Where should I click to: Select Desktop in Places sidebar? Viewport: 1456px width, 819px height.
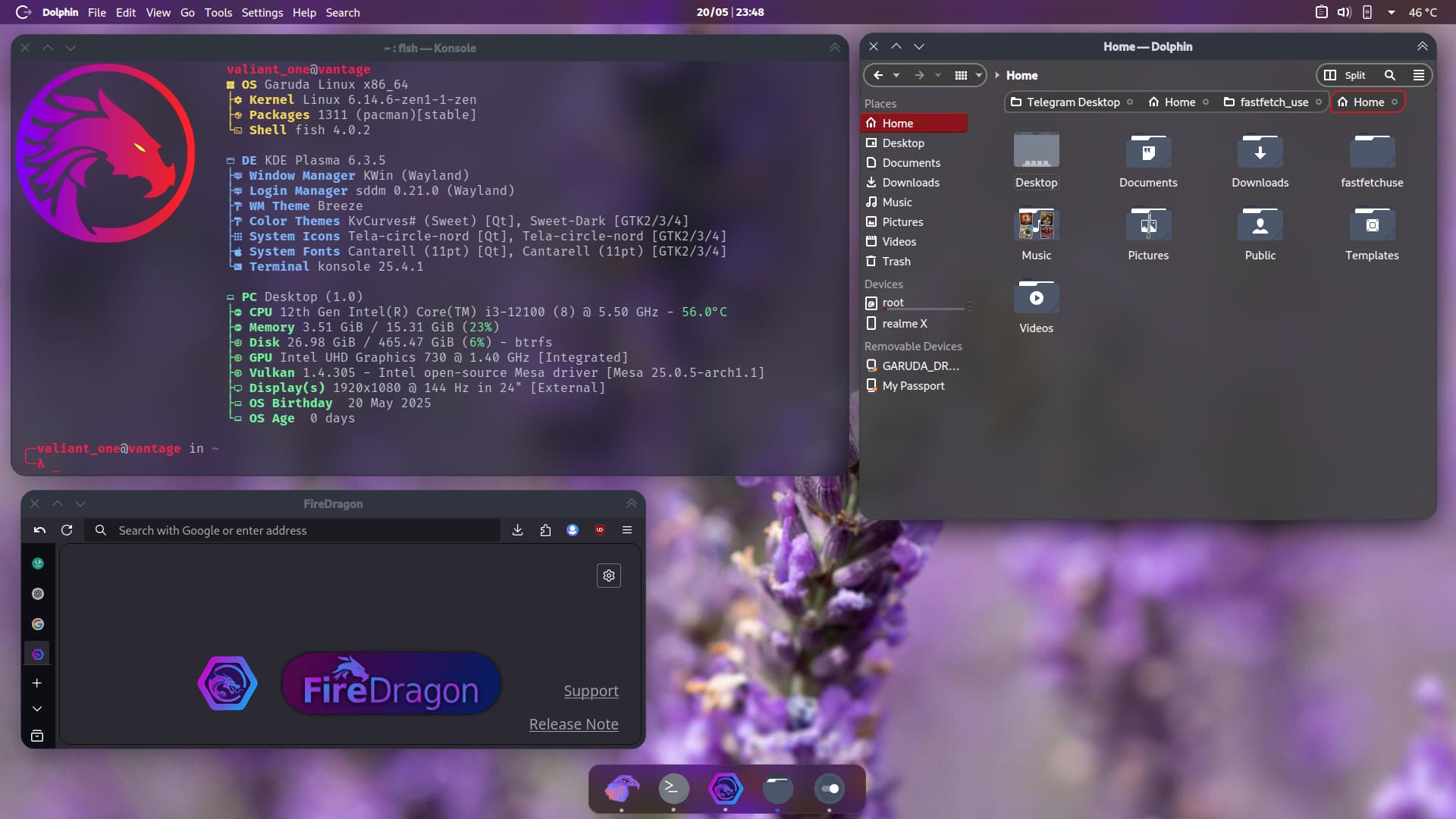(914, 143)
